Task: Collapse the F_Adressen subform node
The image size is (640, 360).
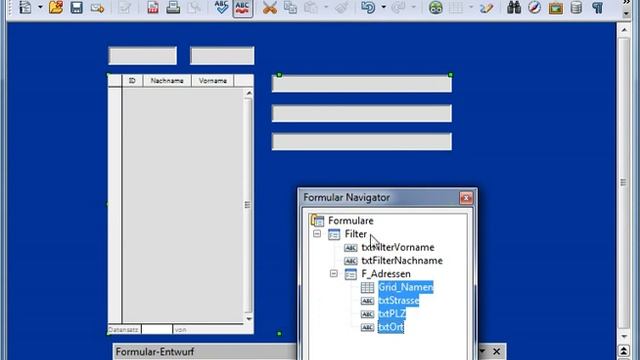Action: click(334, 273)
